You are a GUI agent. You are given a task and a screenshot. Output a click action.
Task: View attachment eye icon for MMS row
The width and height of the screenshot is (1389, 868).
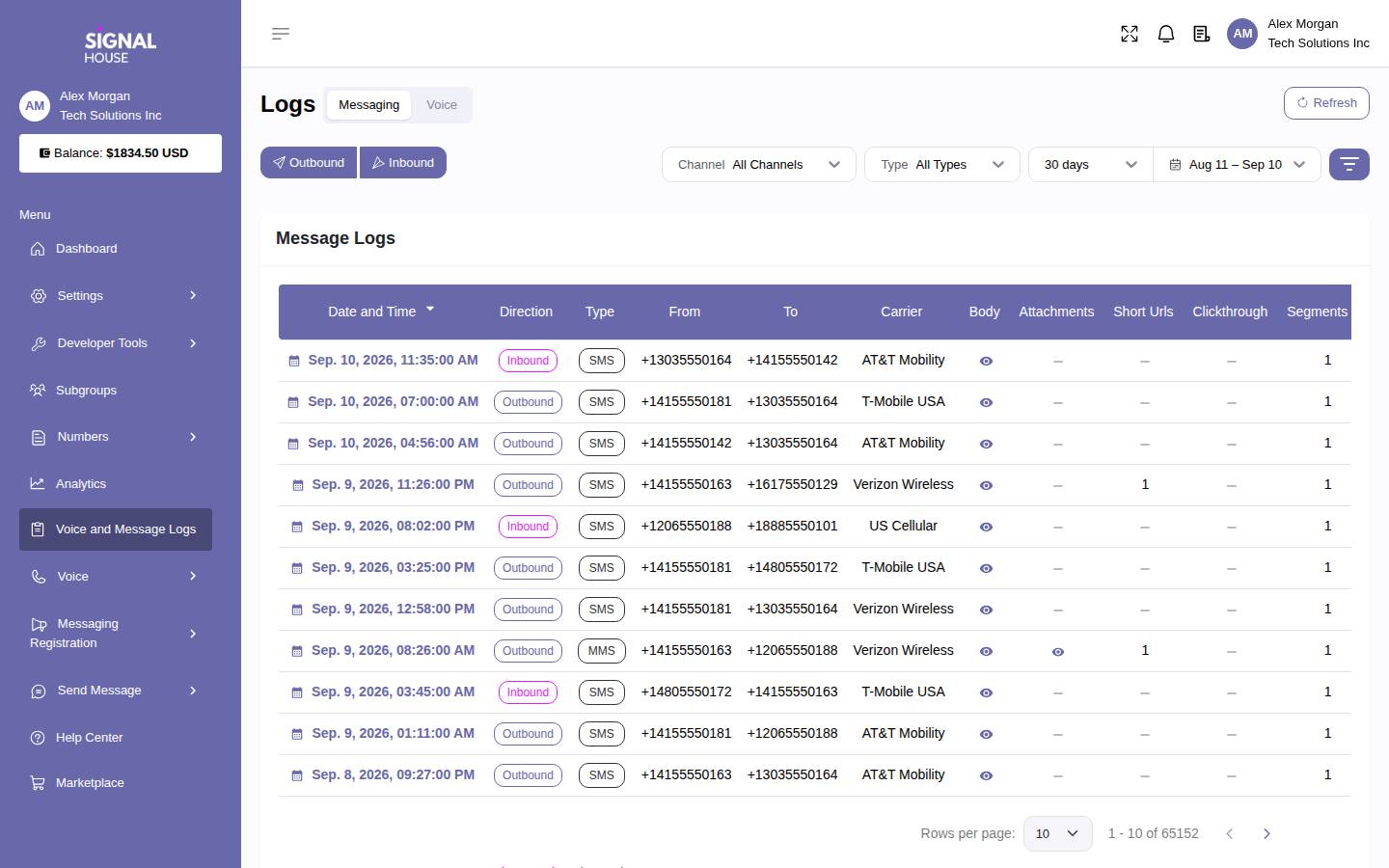tap(1057, 652)
